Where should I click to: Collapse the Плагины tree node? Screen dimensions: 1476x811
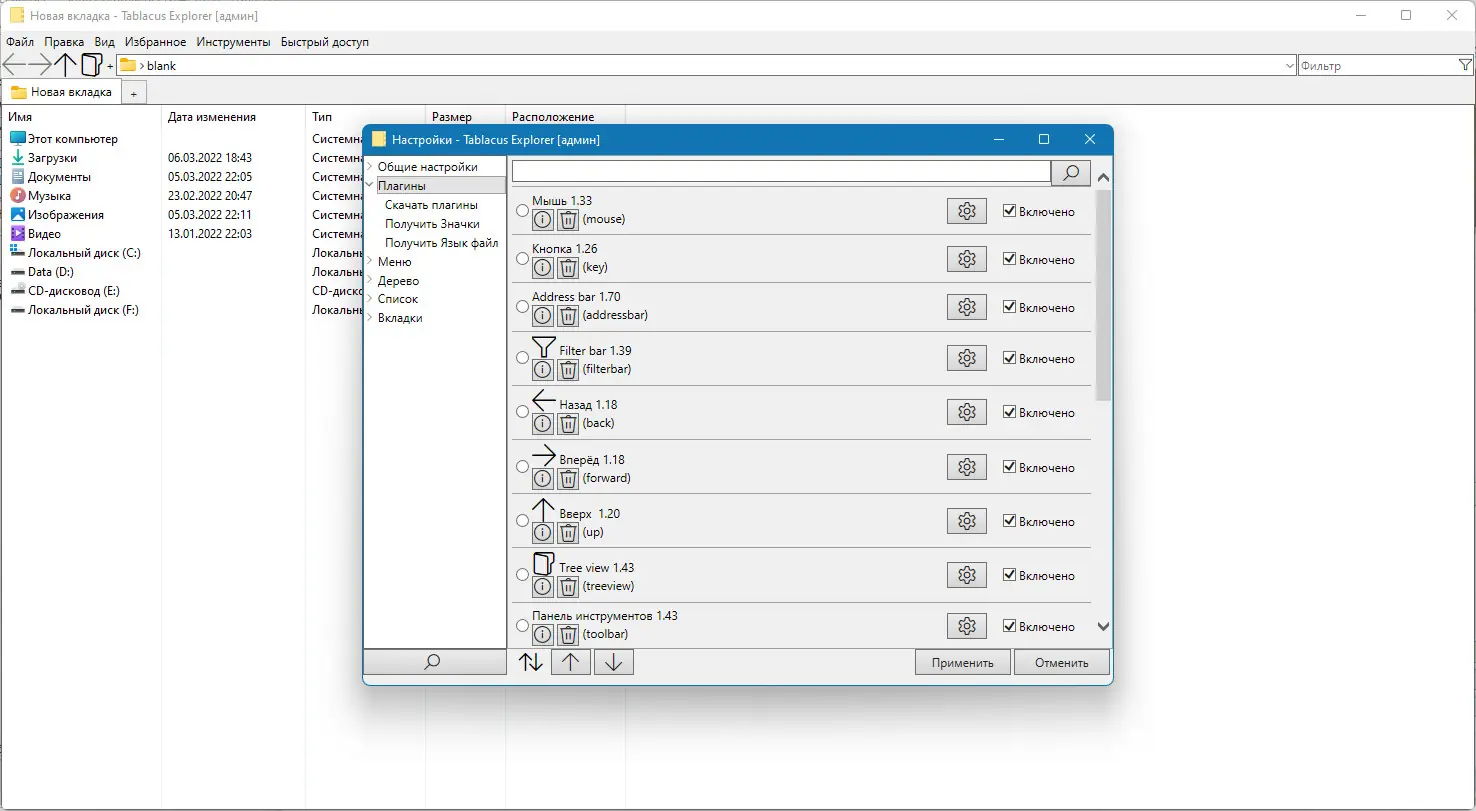[x=370, y=185]
